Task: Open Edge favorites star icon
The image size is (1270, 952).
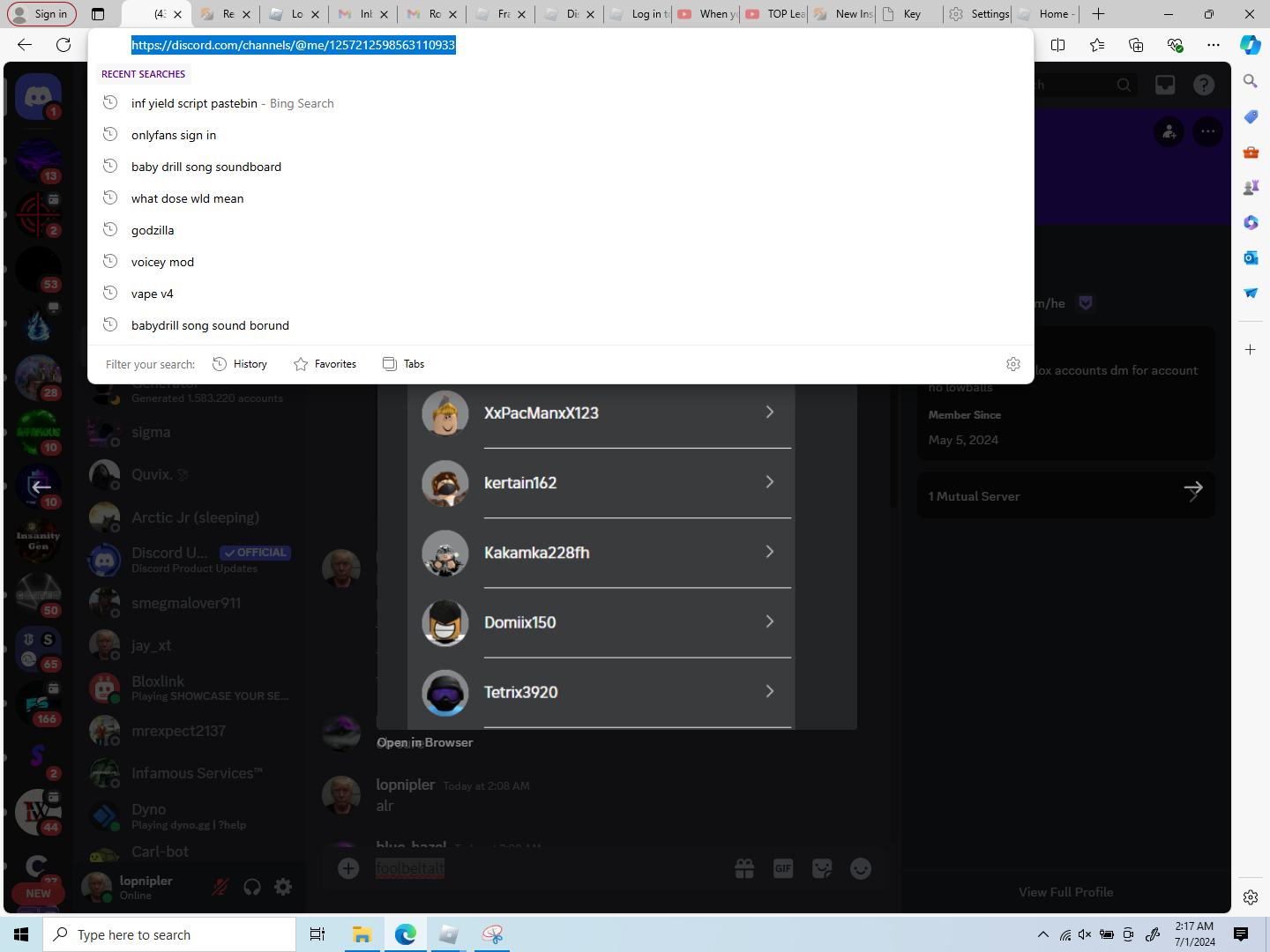Action: [1097, 45]
